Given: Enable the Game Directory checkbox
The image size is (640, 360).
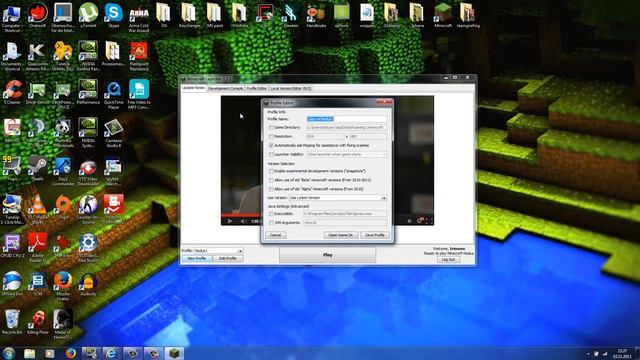Looking at the screenshot, I should click(271, 127).
